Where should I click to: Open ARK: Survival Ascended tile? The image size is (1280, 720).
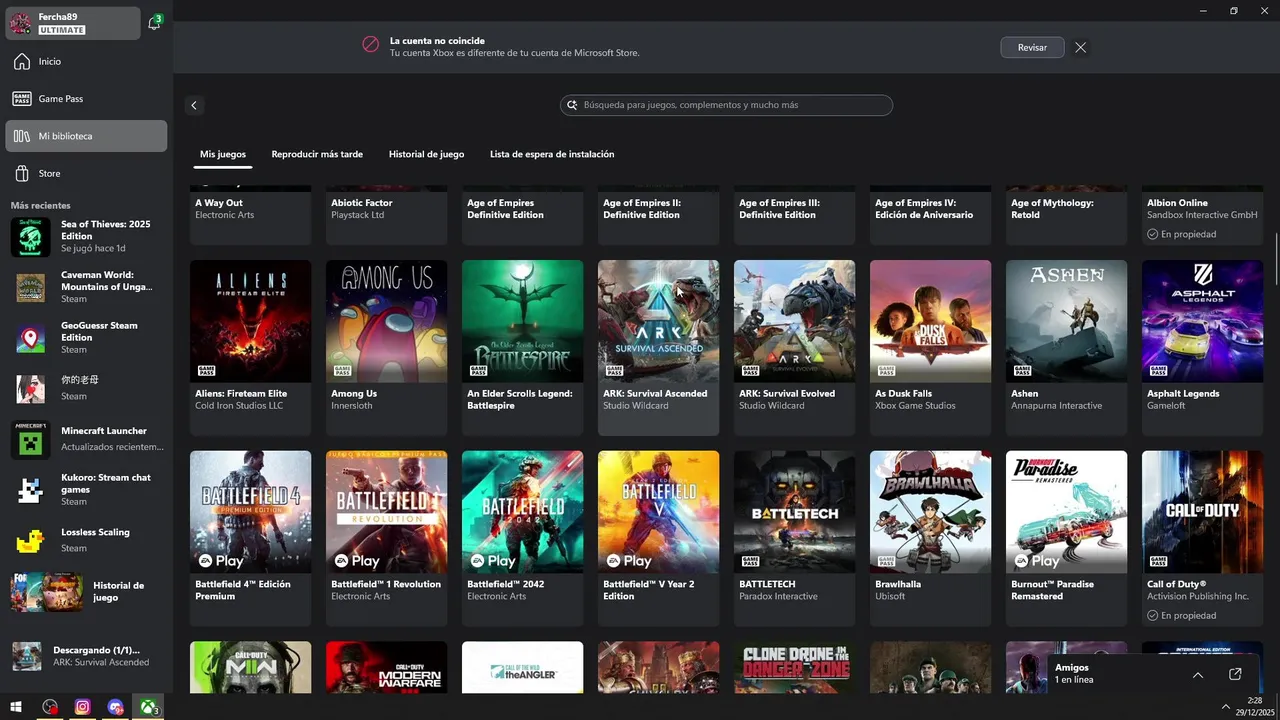(x=658, y=347)
